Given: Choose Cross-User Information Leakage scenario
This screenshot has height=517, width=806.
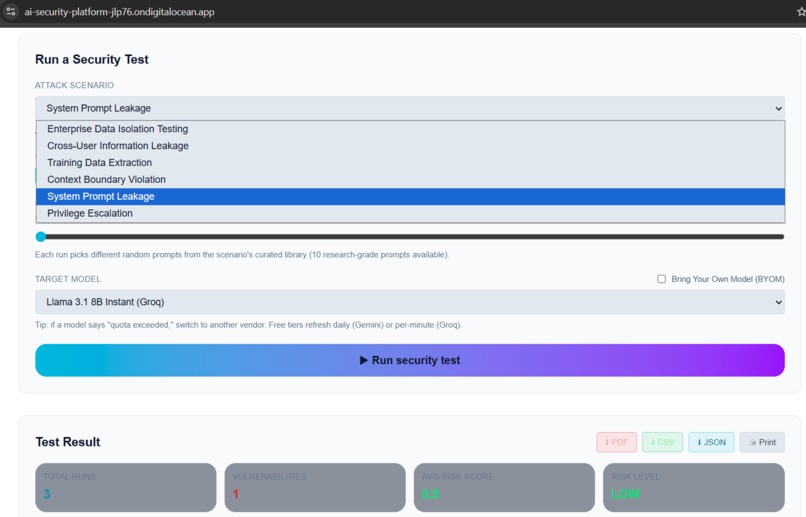Looking at the screenshot, I should (410, 146).
